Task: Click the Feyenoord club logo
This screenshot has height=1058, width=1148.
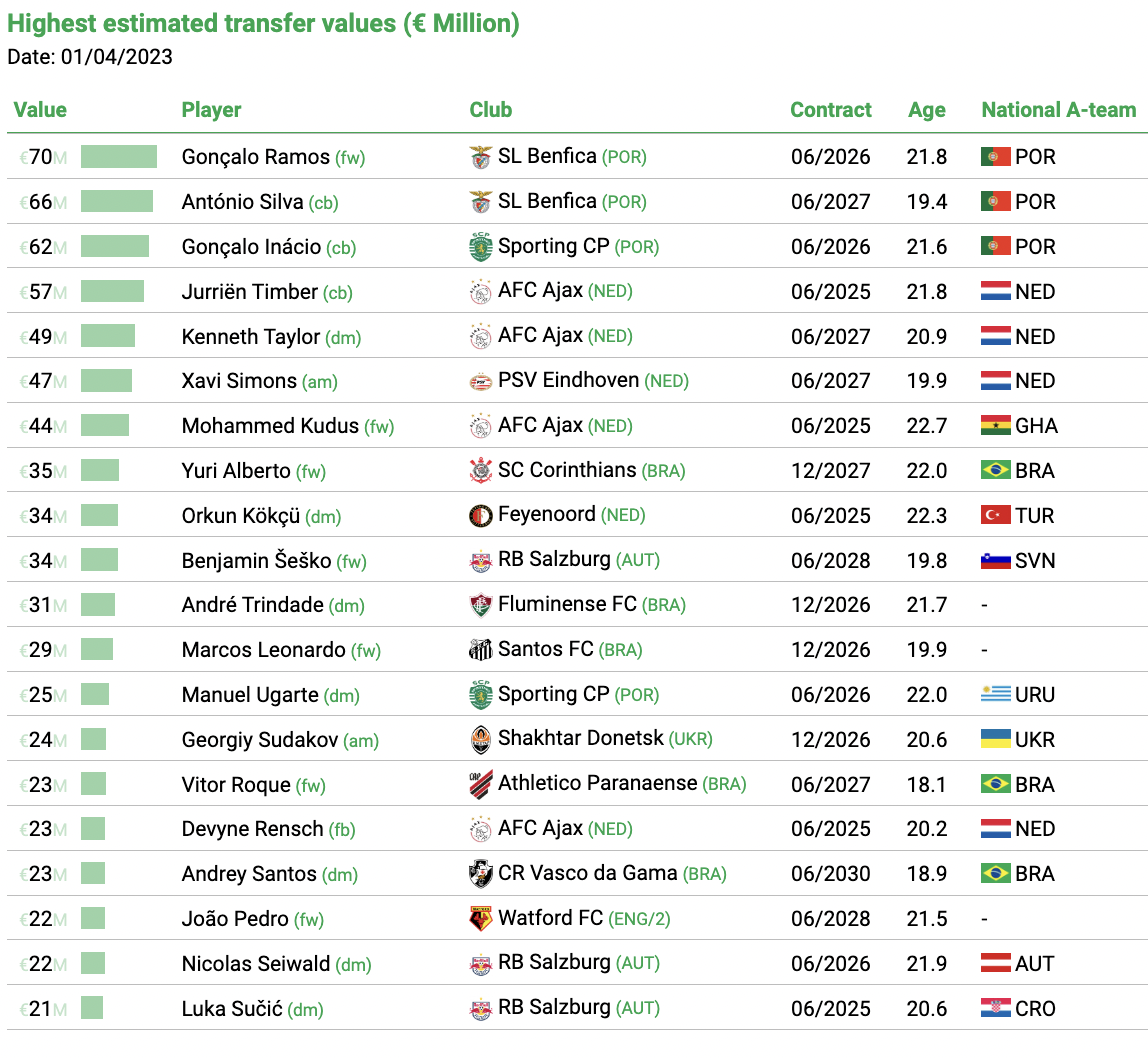Action: (480, 515)
